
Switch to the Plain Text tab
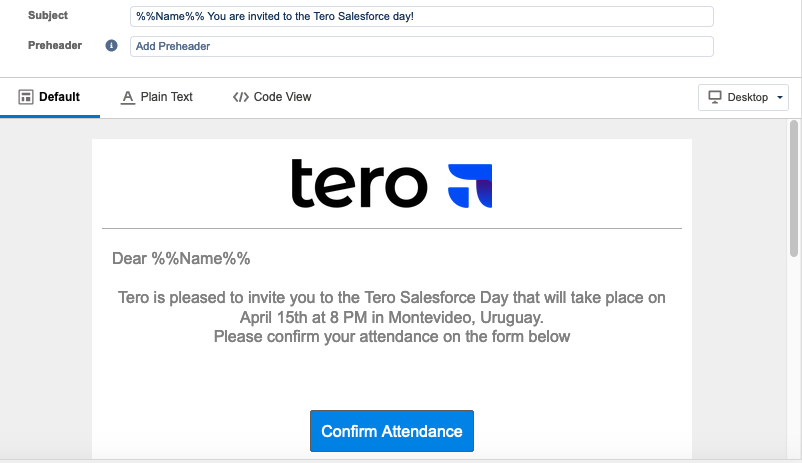coord(157,97)
